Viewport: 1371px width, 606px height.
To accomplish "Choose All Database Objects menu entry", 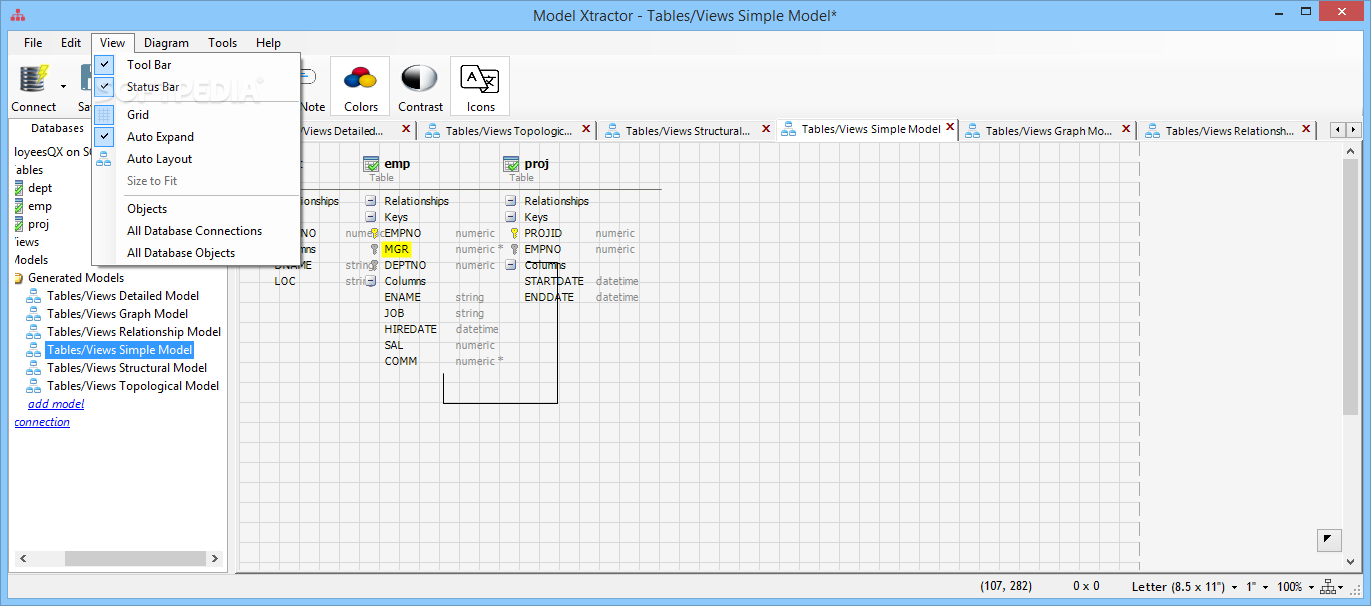I will (196, 253).
